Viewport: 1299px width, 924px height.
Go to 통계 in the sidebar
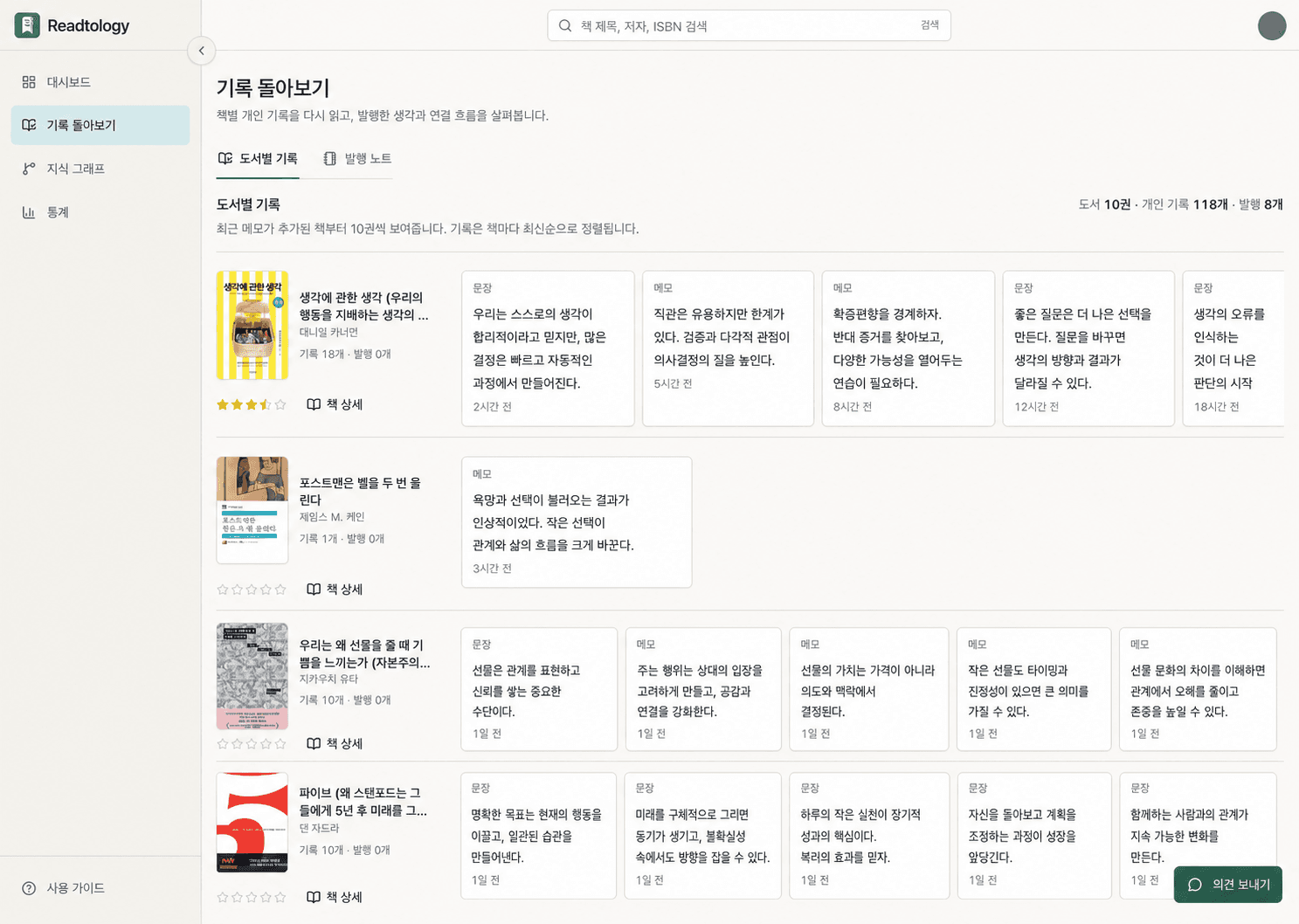click(x=100, y=212)
